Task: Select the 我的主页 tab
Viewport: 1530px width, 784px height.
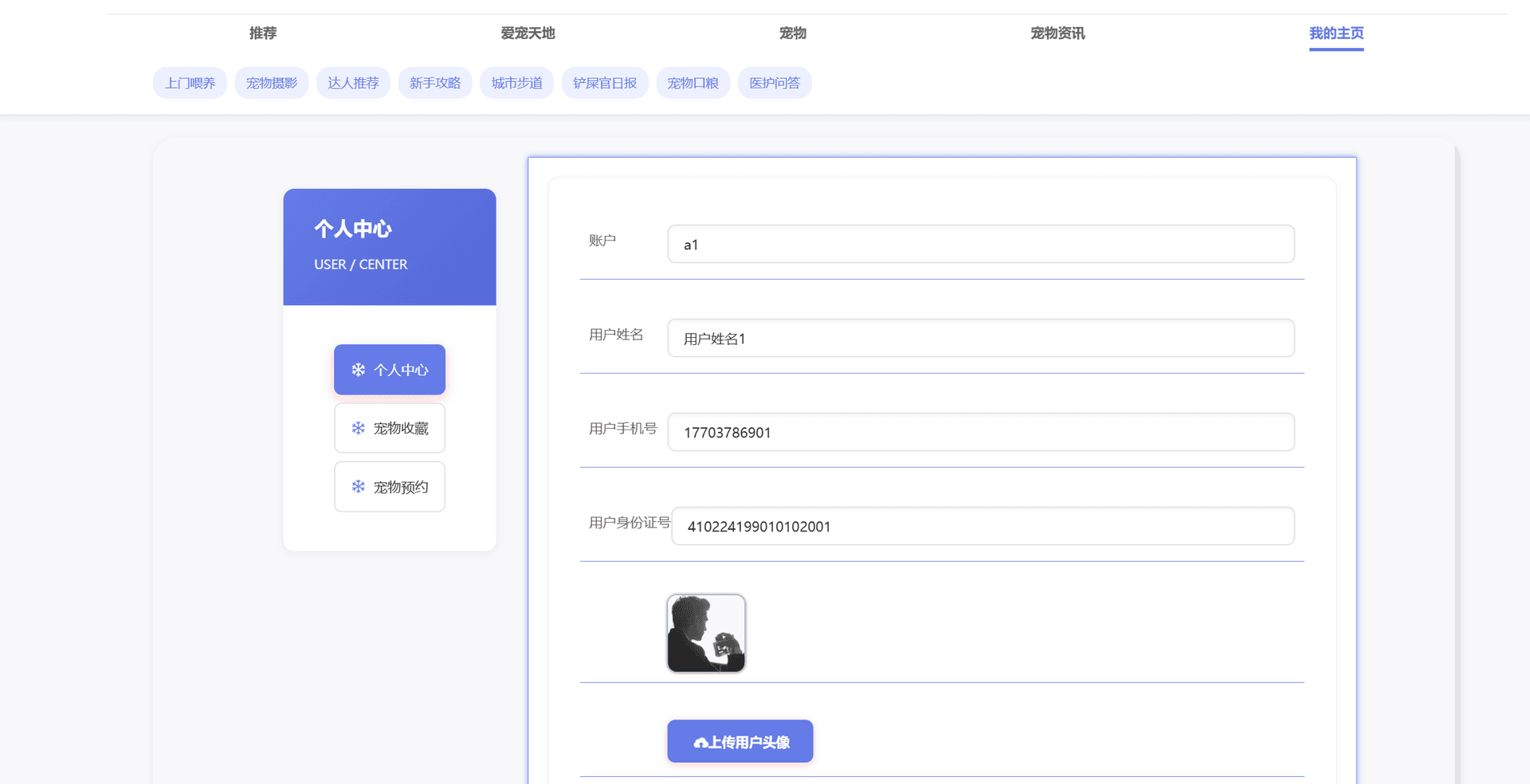Action: tap(1336, 33)
